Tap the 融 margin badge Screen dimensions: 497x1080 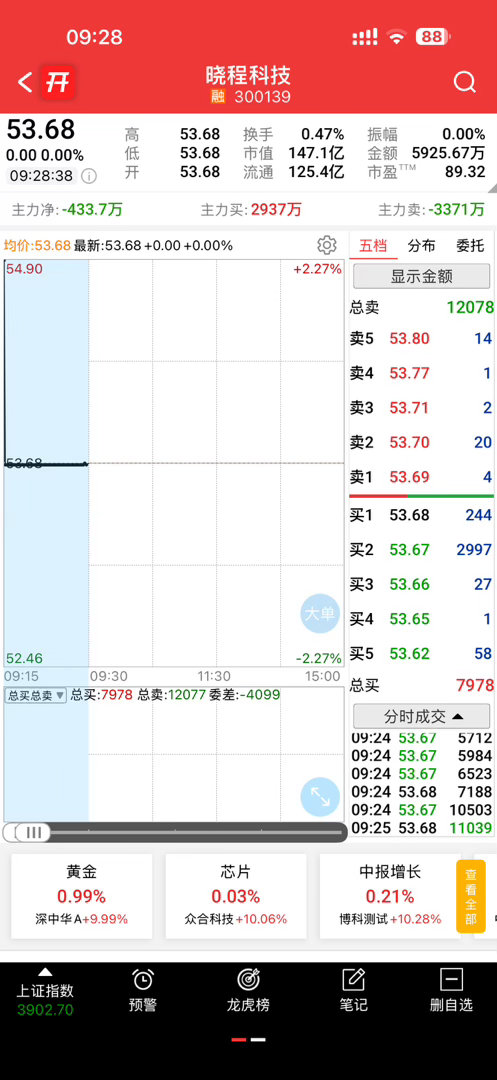(x=218, y=97)
